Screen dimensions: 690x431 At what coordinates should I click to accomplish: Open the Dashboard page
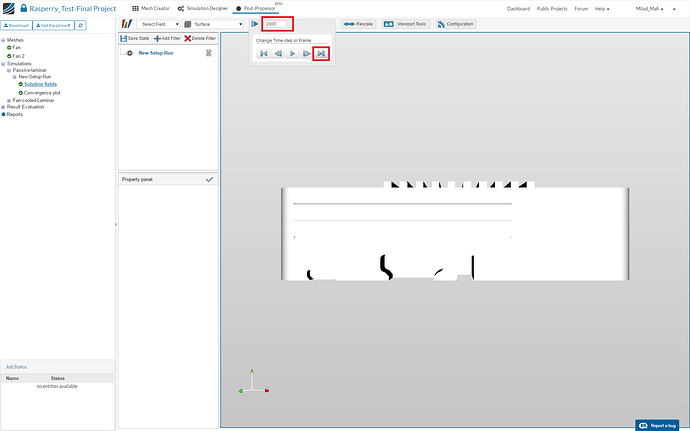[518, 9]
